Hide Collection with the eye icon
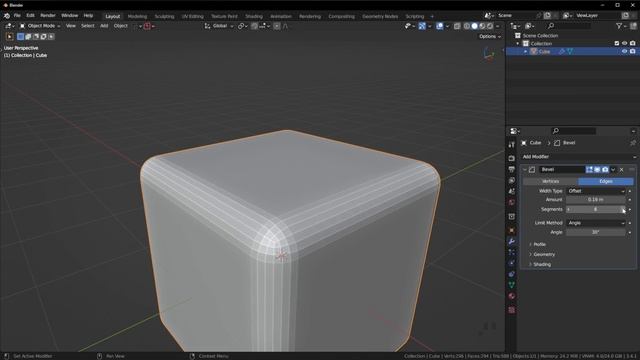The image size is (640, 360). (624, 43)
